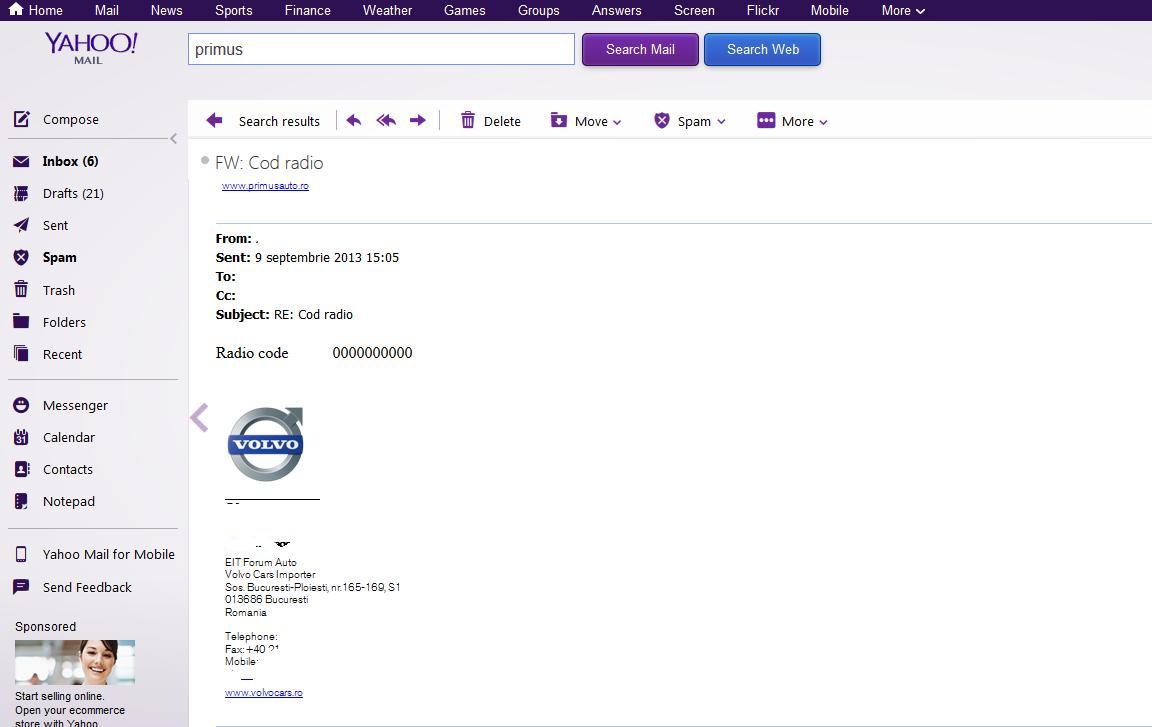Reply all using double arrow icon
This screenshot has width=1152, height=727.
386,120
